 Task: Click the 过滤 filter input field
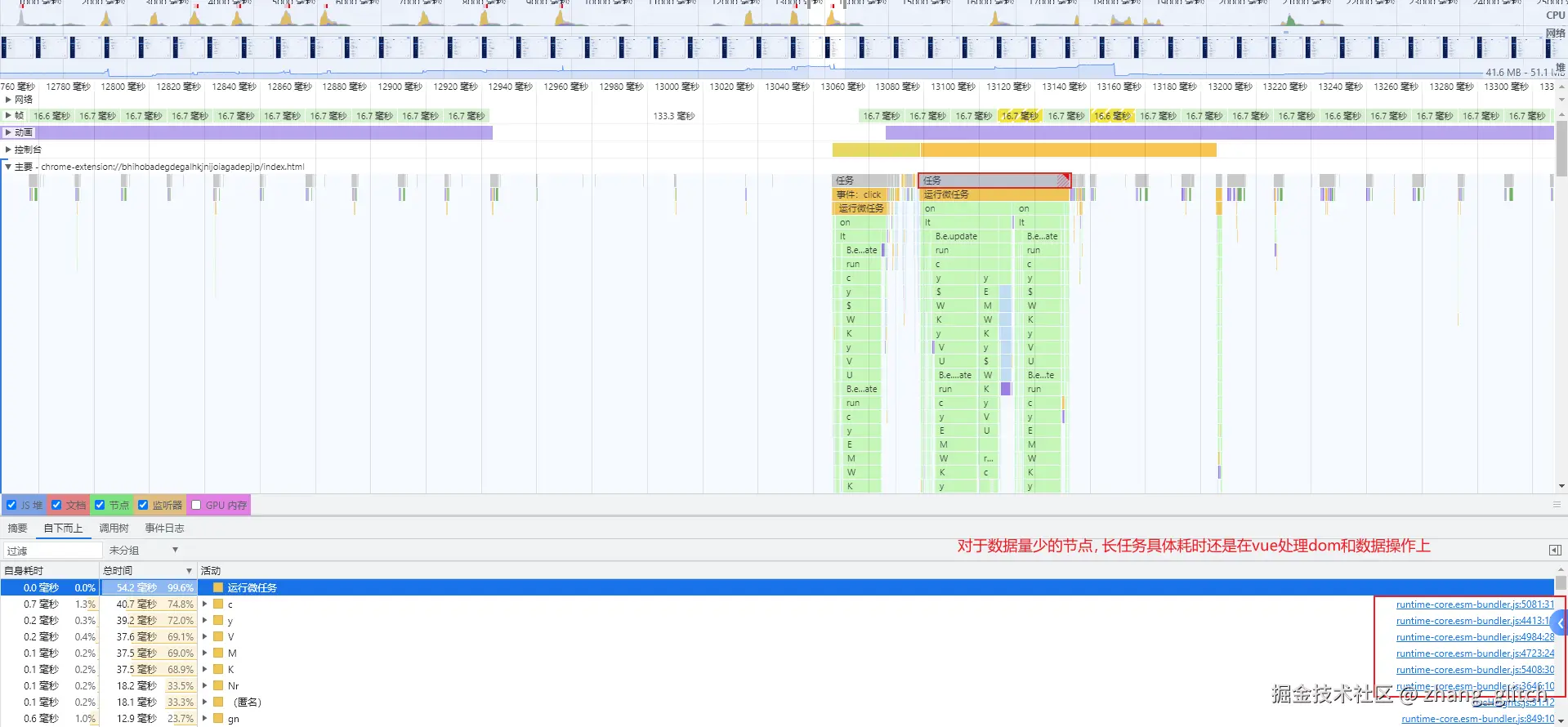[53, 551]
